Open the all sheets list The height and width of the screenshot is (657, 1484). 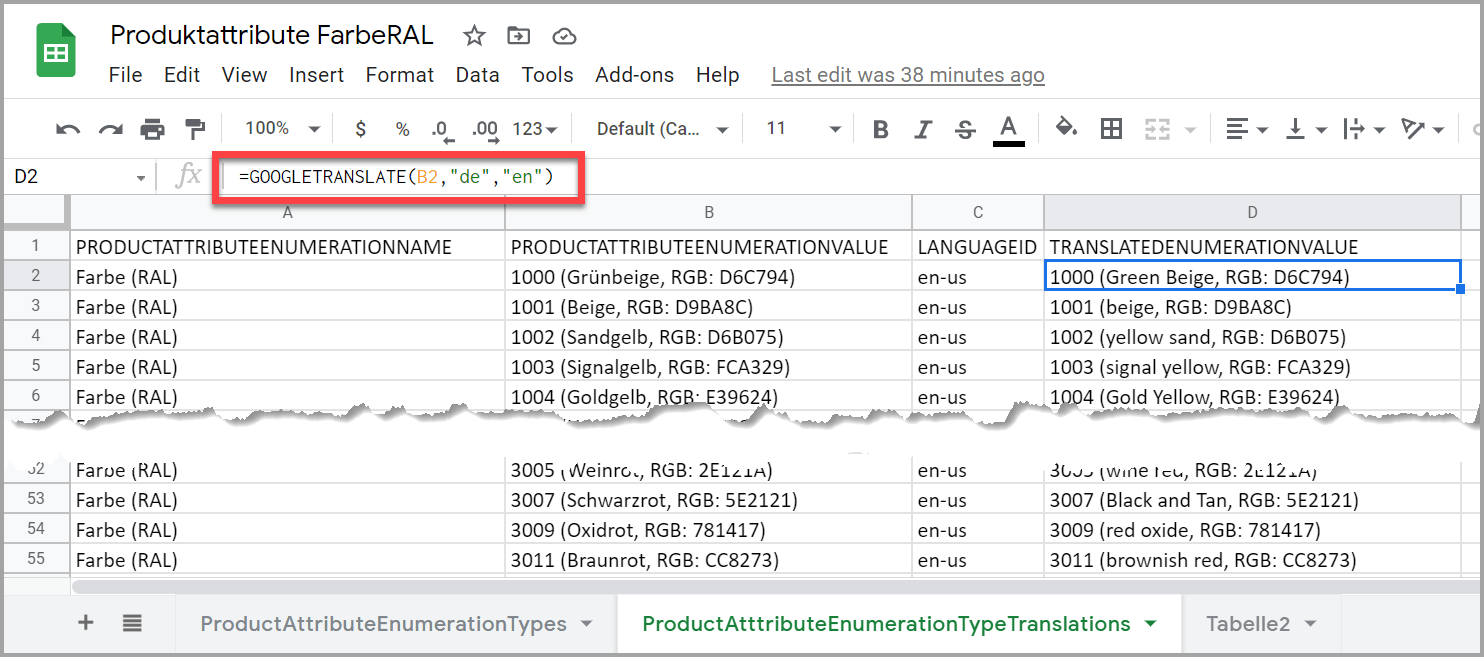(132, 623)
